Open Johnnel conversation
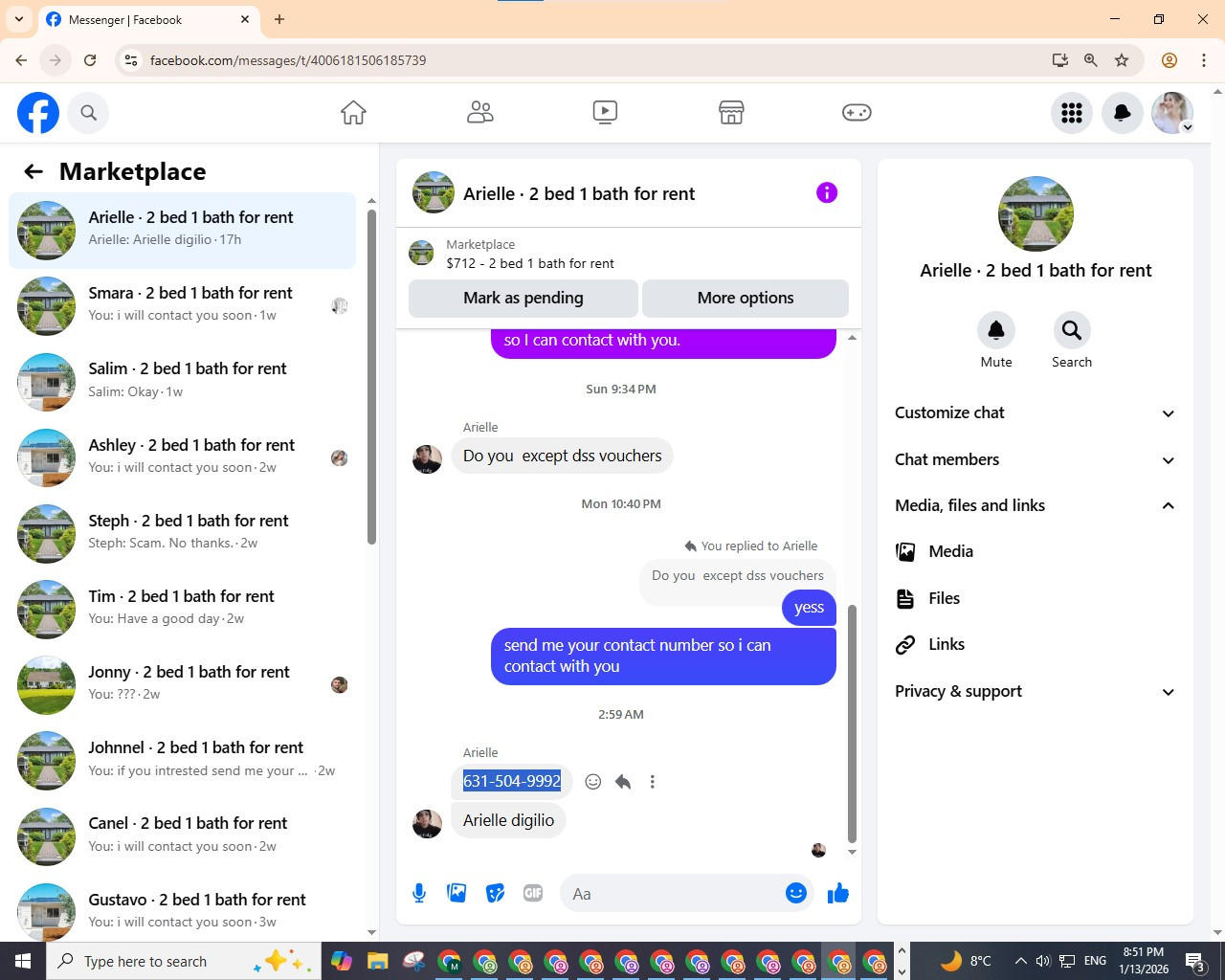 click(x=182, y=761)
